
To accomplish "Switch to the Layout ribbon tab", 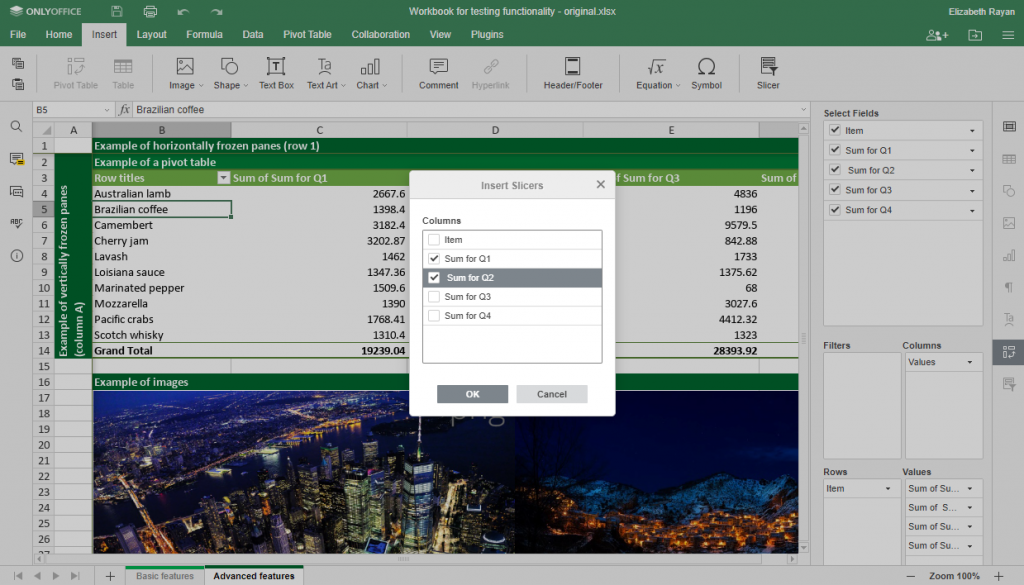I will (151, 33).
